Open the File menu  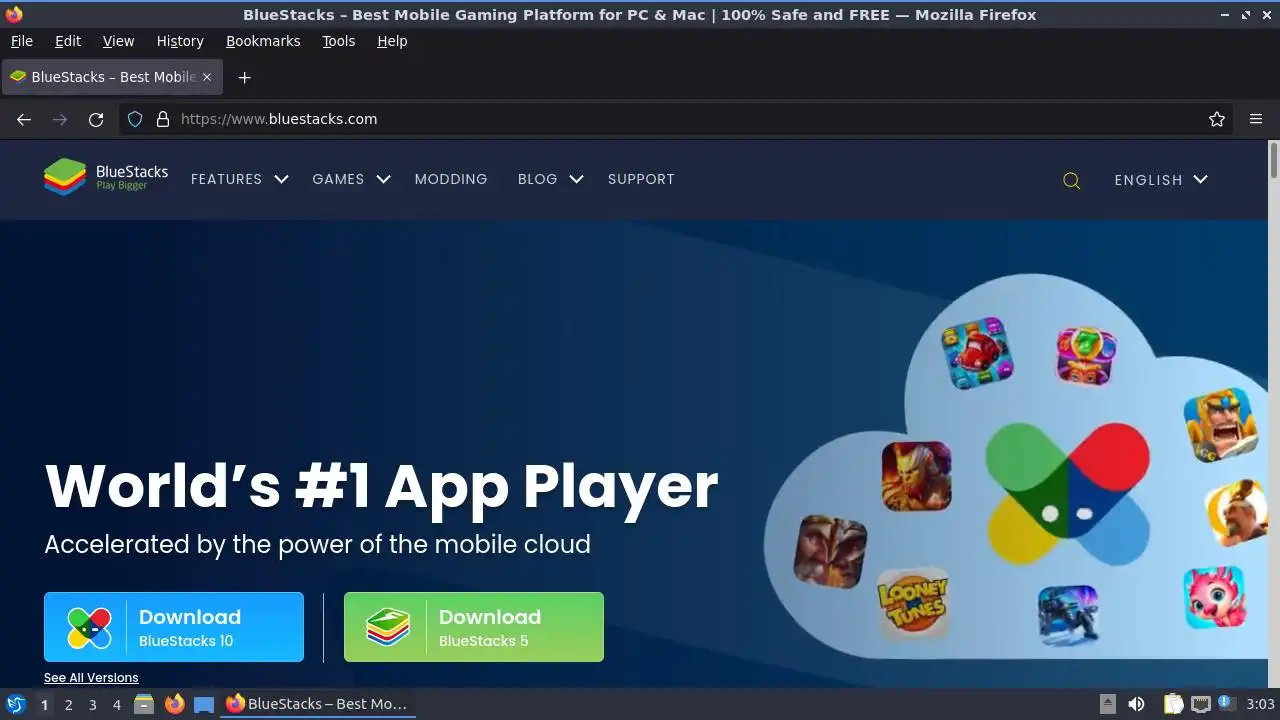[x=21, y=41]
